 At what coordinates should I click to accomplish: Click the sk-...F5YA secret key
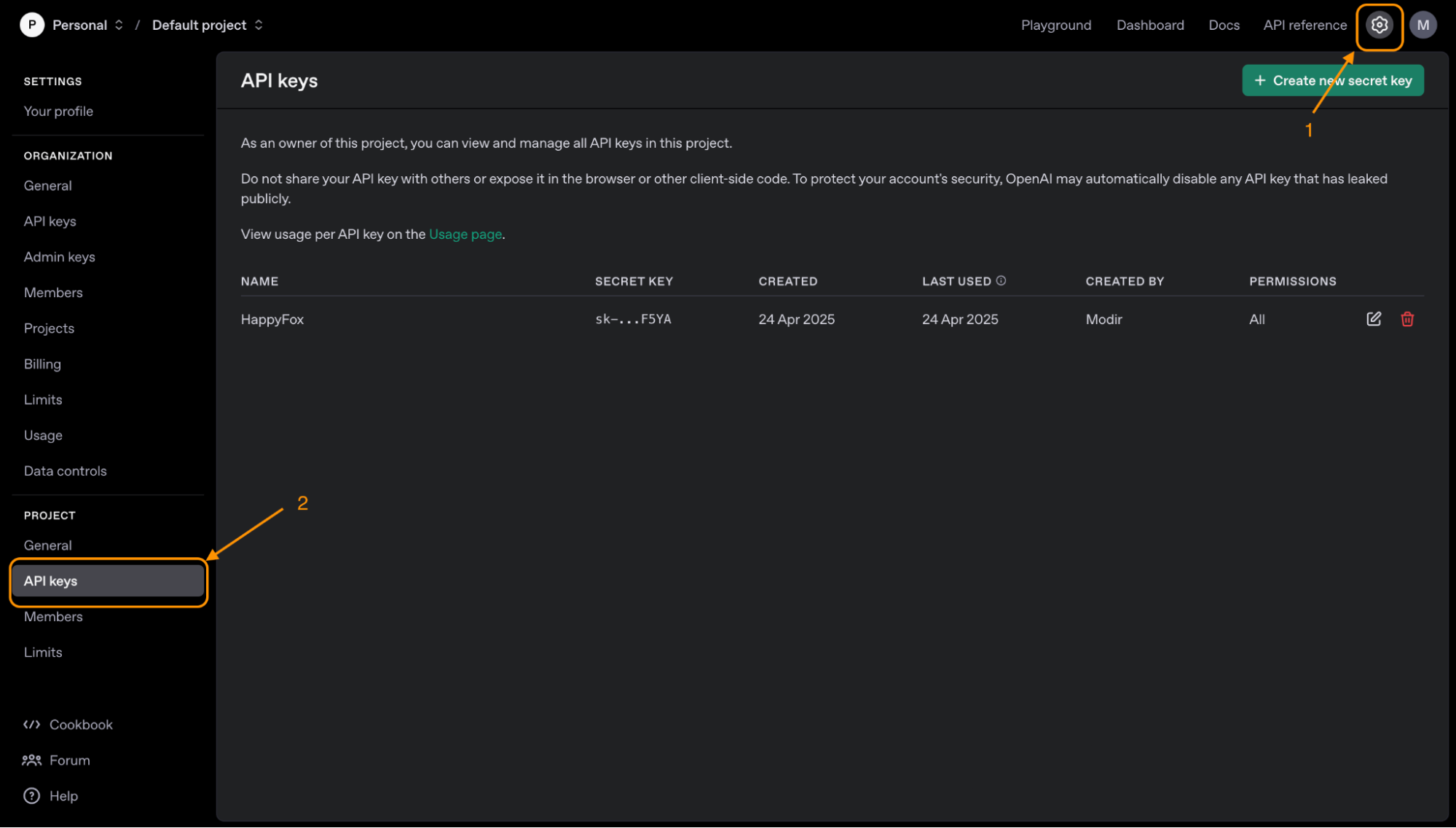(633, 319)
